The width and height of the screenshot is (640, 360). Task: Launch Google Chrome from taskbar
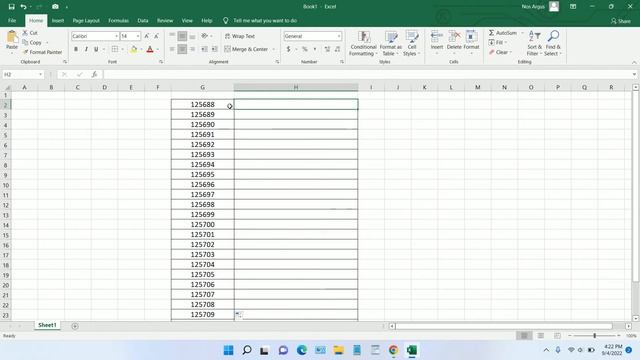coord(393,350)
